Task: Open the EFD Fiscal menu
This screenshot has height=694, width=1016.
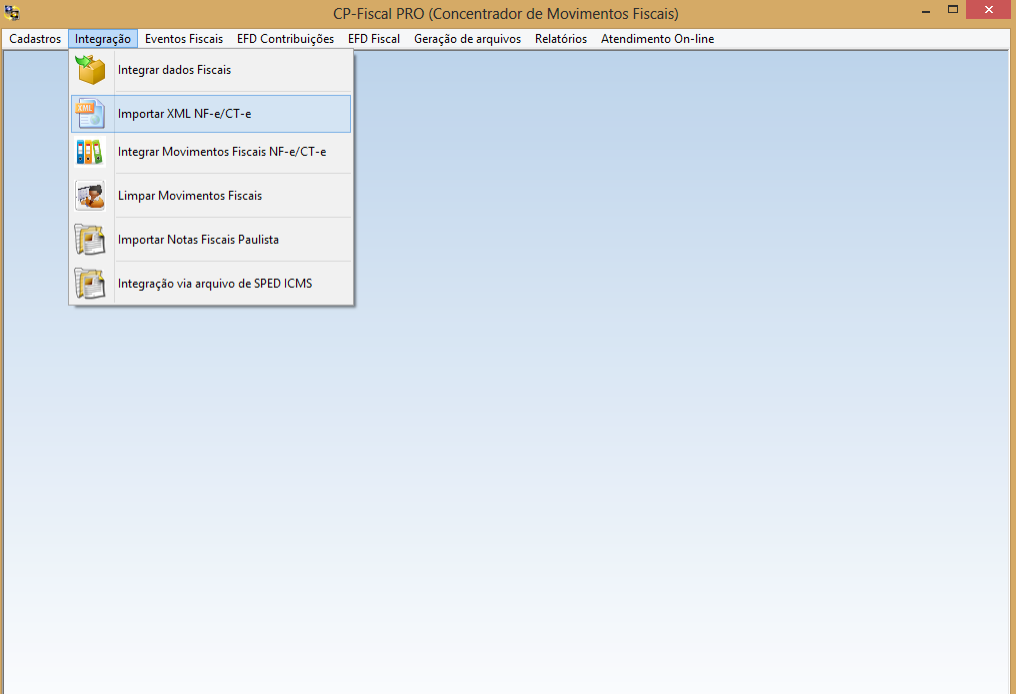Action: click(x=374, y=39)
